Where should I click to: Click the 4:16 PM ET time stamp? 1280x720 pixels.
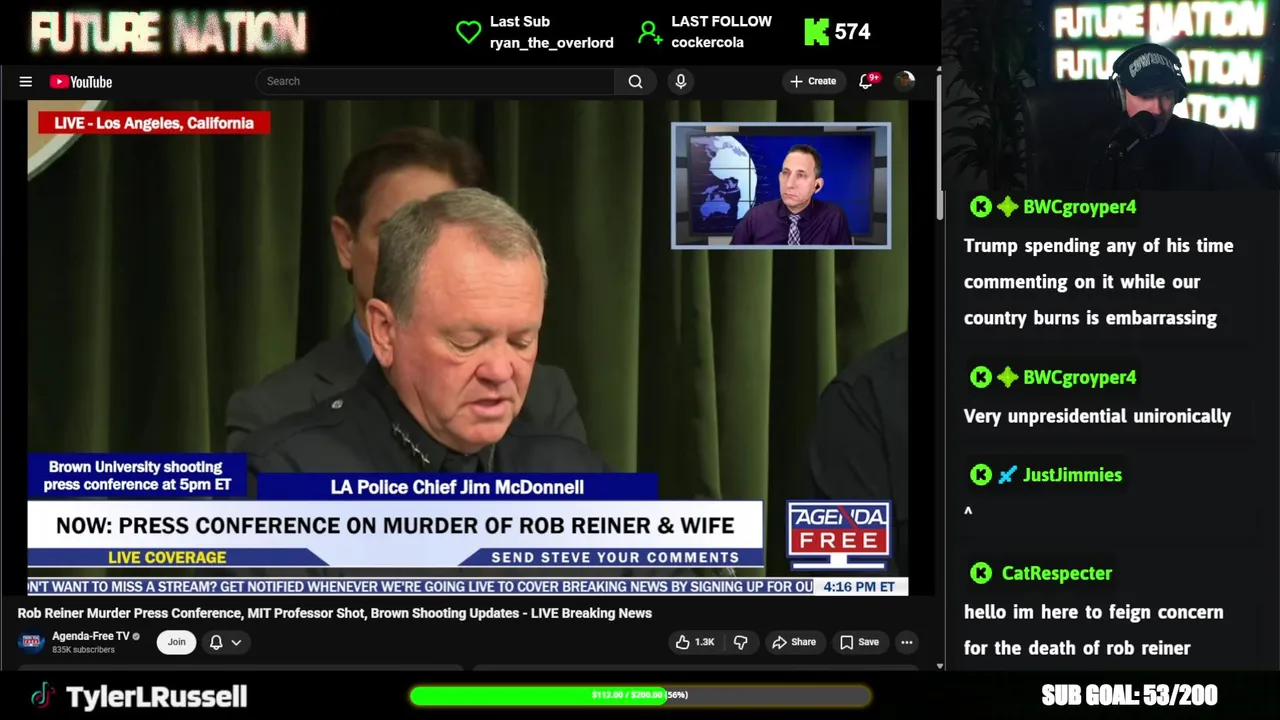click(x=859, y=587)
